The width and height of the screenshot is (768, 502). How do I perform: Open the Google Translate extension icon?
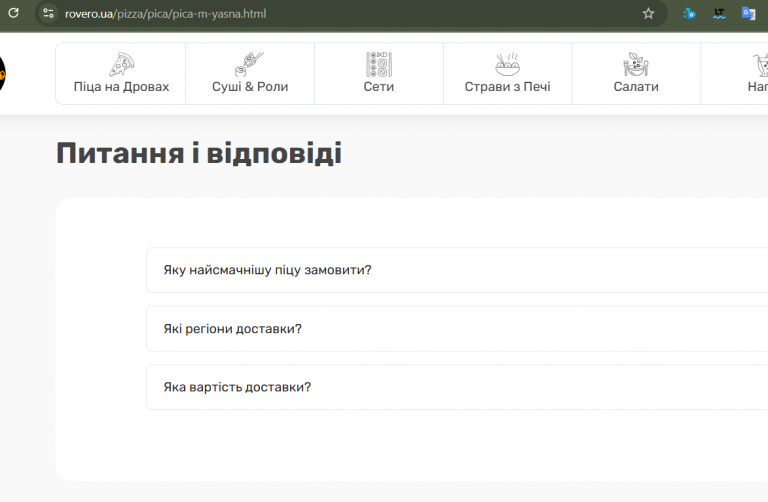tap(748, 13)
